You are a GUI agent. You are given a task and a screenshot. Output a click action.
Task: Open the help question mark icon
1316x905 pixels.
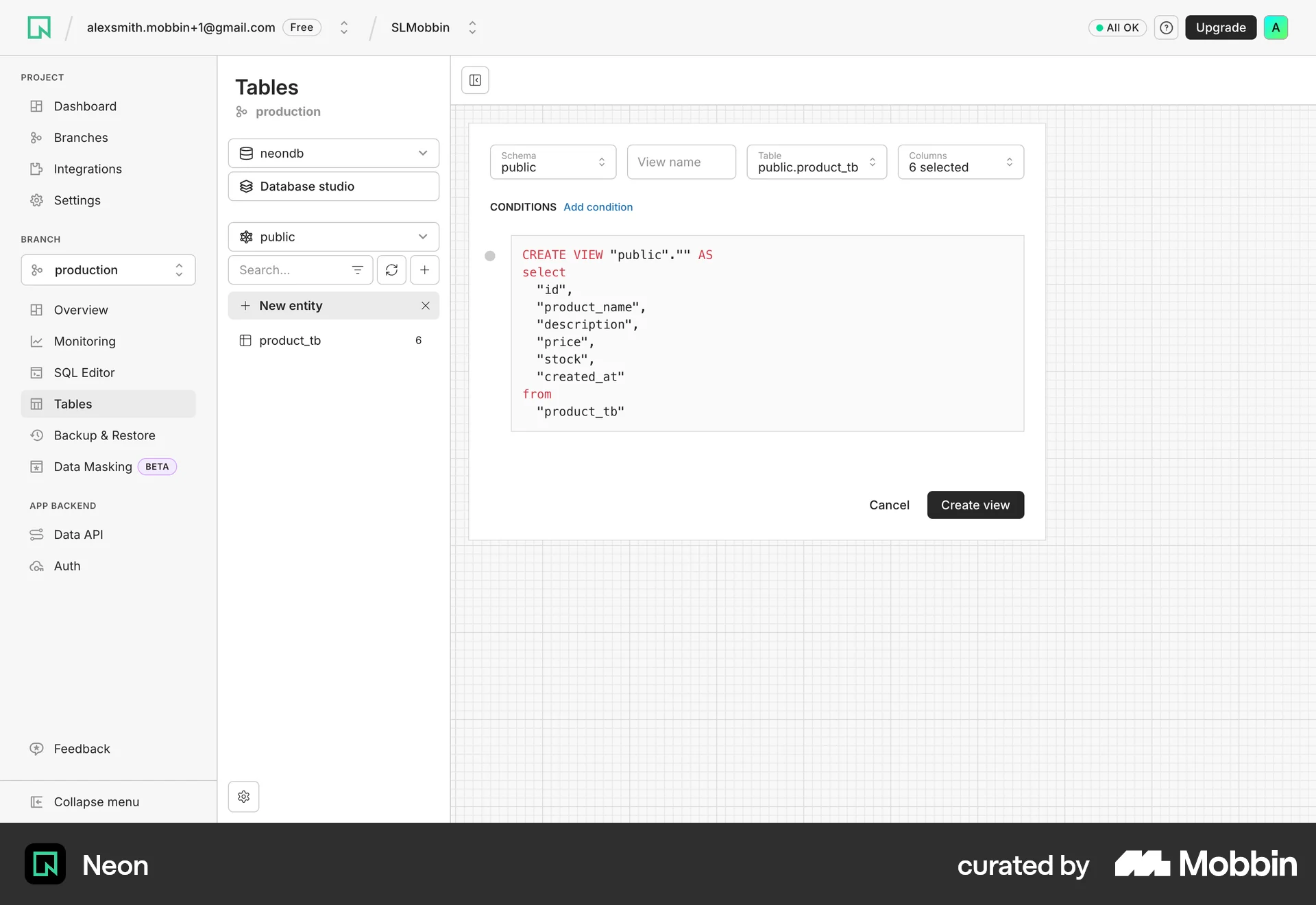[x=1166, y=27]
